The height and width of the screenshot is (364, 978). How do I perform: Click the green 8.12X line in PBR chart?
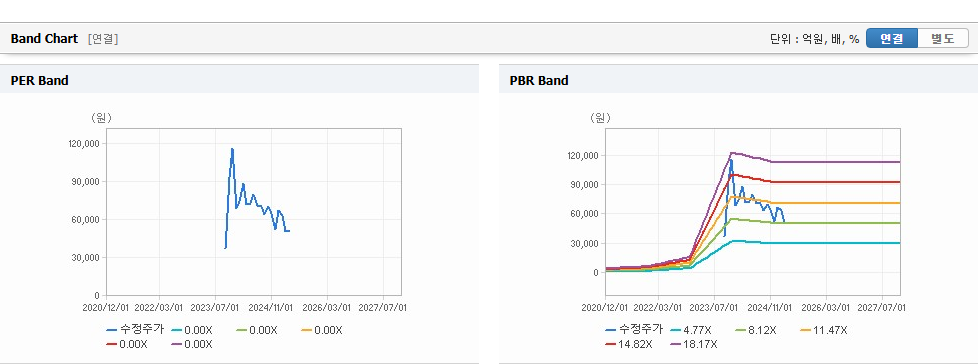(x=836, y=223)
